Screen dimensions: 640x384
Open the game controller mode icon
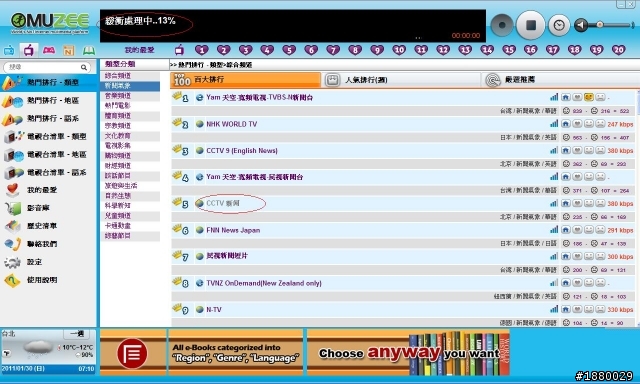pos(49,50)
